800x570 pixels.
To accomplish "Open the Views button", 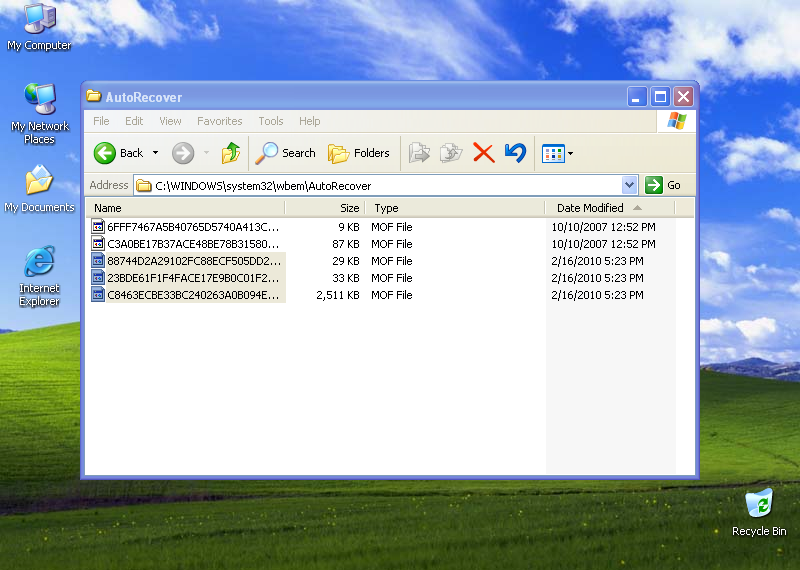I will click(x=553, y=153).
